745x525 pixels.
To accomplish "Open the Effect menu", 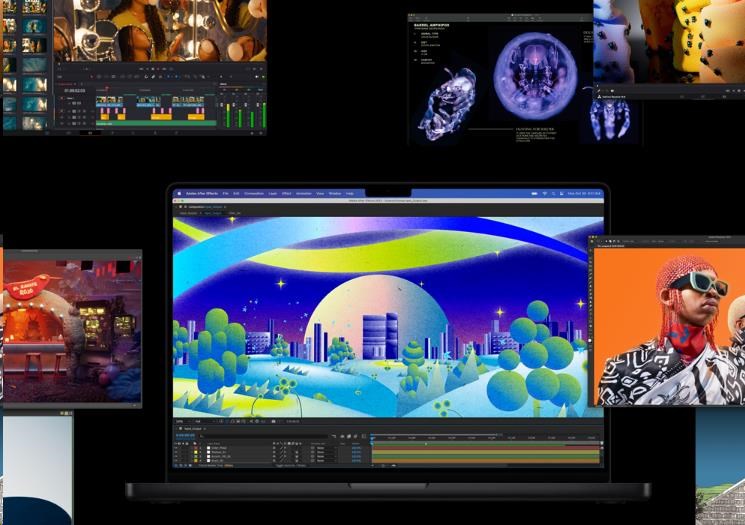I will pos(287,193).
